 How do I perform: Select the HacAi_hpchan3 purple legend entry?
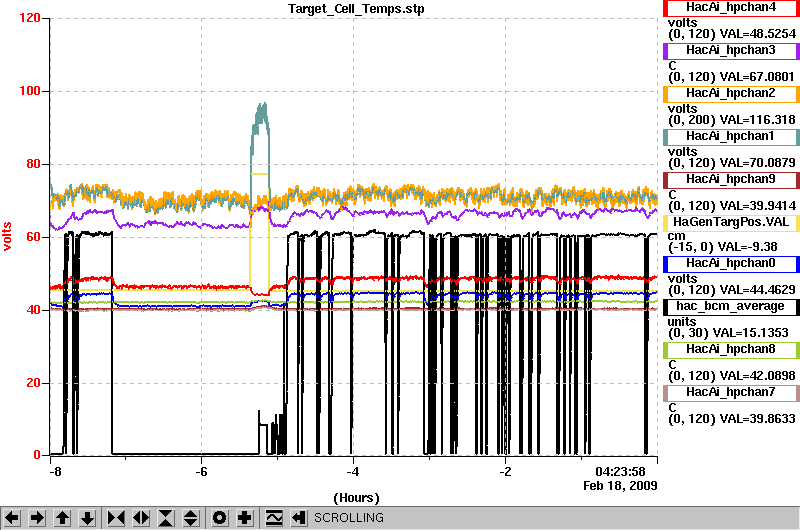tap(731, 51)
